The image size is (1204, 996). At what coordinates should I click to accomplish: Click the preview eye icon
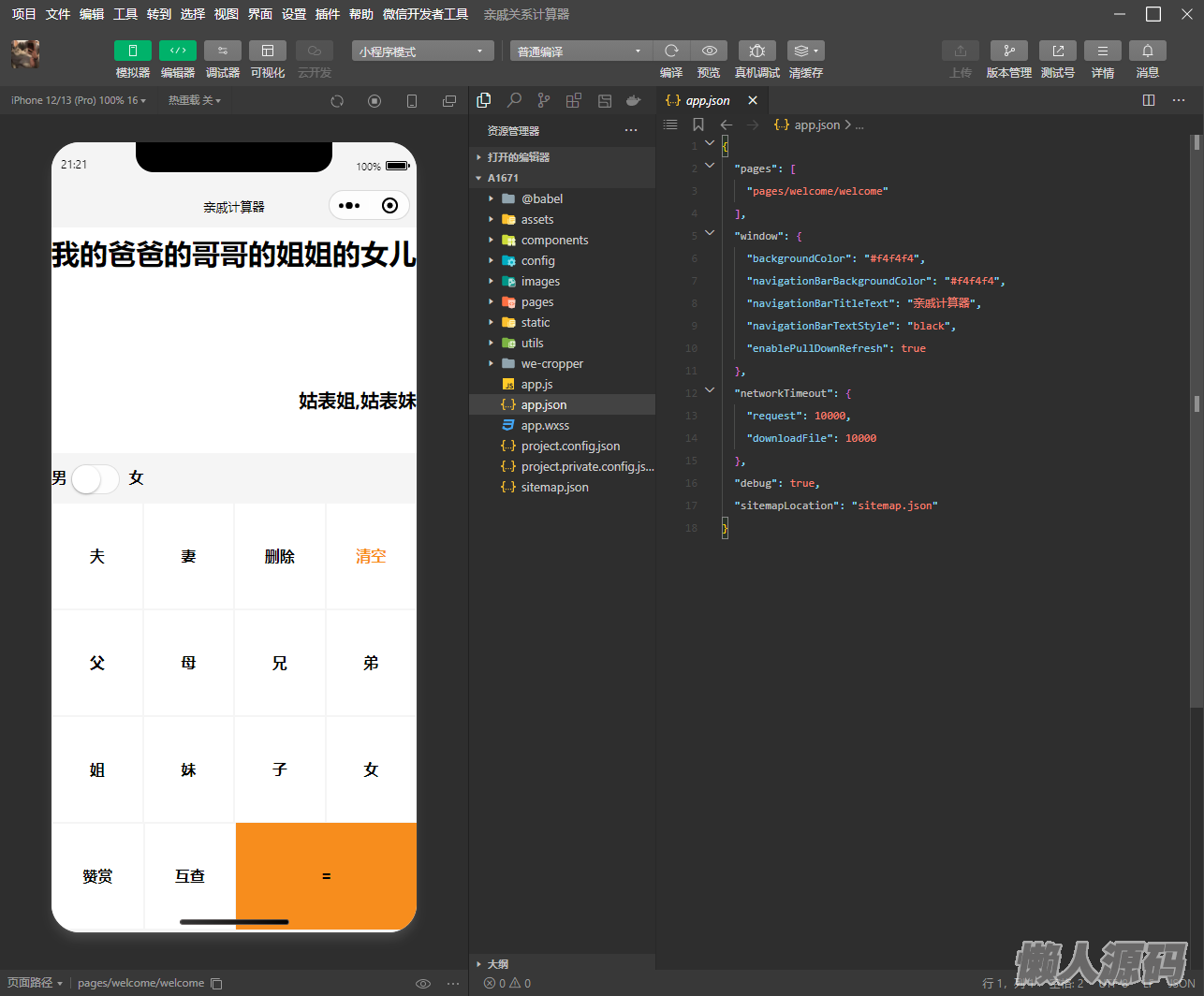(x=710, y=51)
